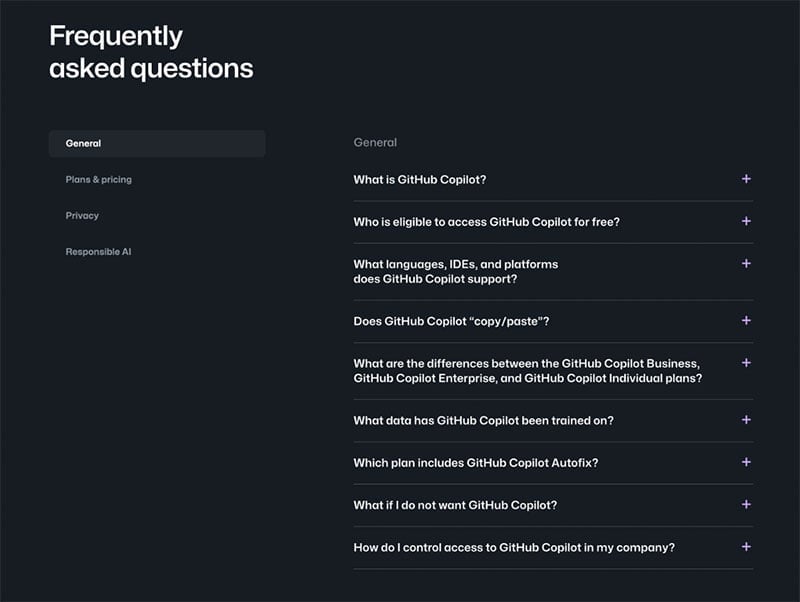Viewport: 800px width, 602px height.
Task: Expand the "What is GitHub Copilot?" question
Action: pos(419,180)
